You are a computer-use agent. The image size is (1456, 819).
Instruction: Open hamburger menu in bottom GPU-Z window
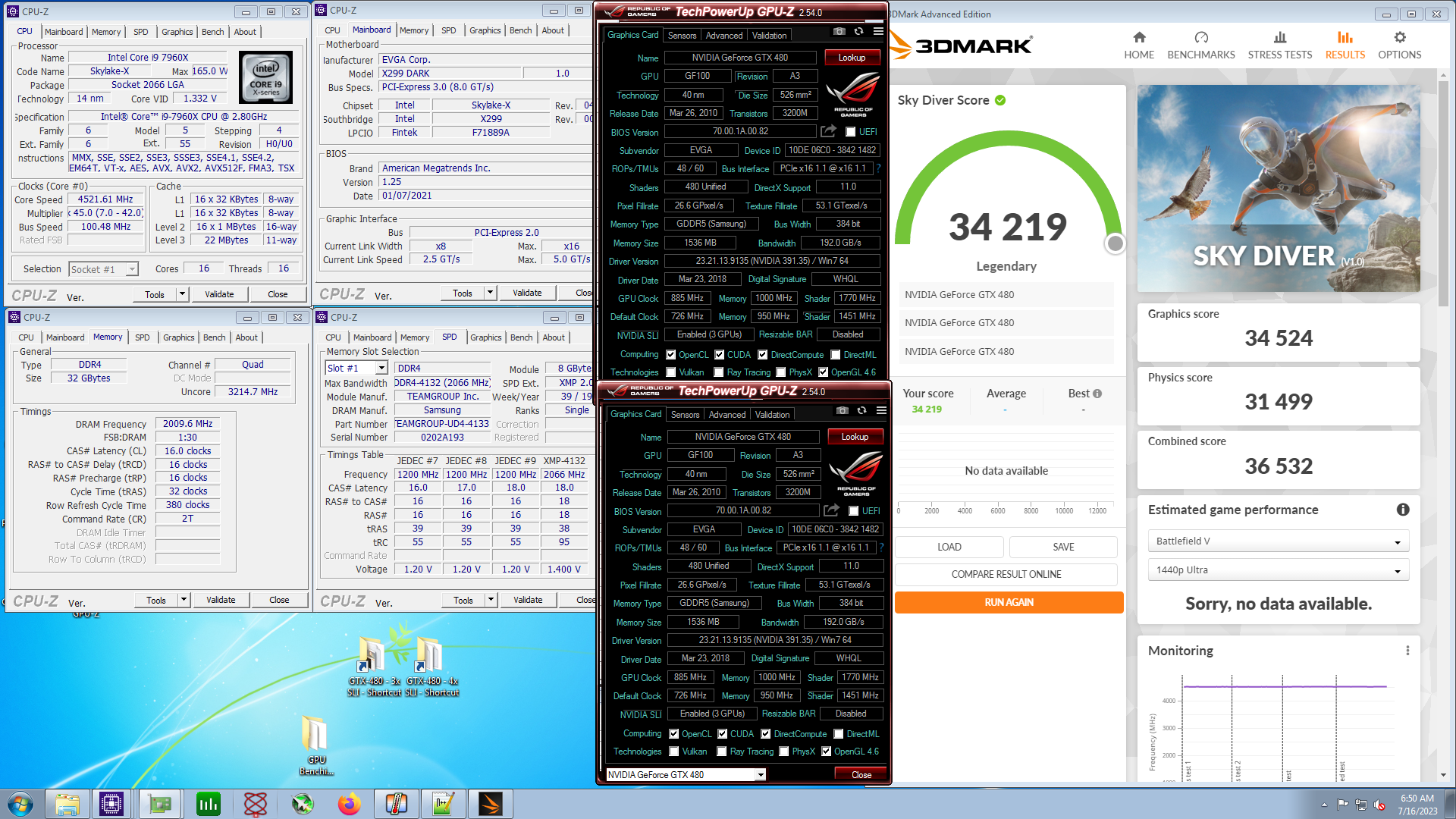[x=881, y=410]
